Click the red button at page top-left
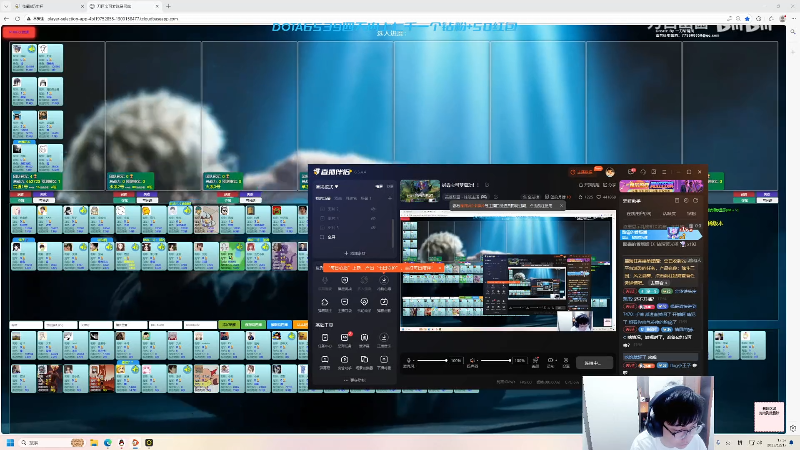The height and width of the screenshot is (450, 800). pos(19,32)
